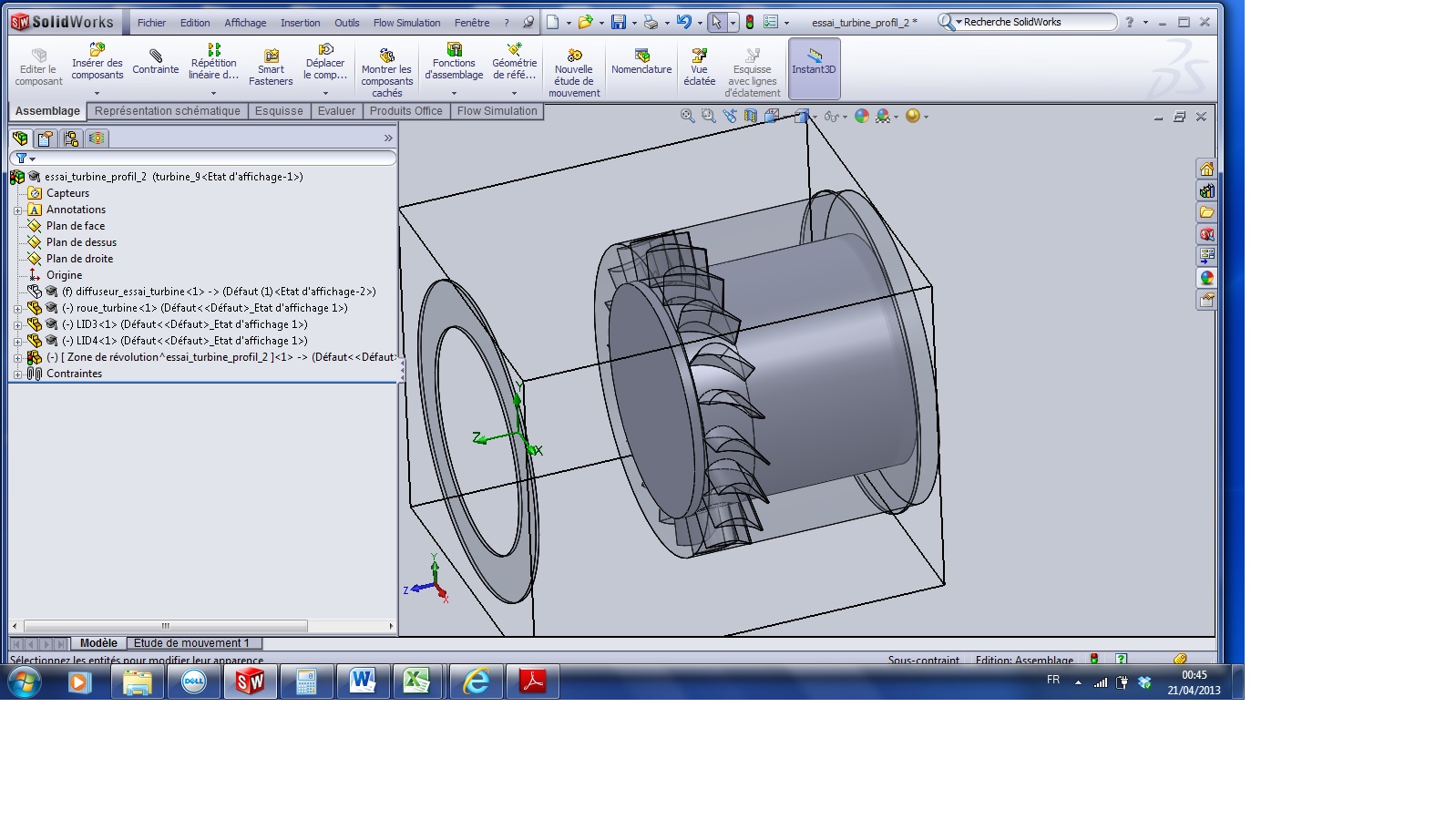
Task: Click the Section view icon
Action: pos(750,116)
